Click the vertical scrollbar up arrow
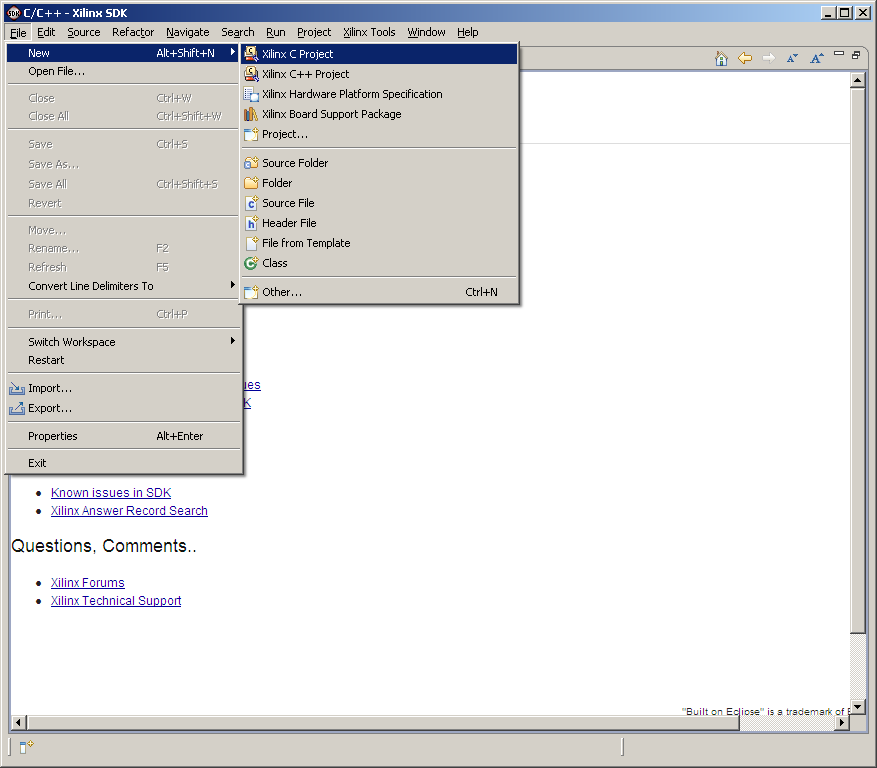Viewport: 877px width, 768px height. 857,81
